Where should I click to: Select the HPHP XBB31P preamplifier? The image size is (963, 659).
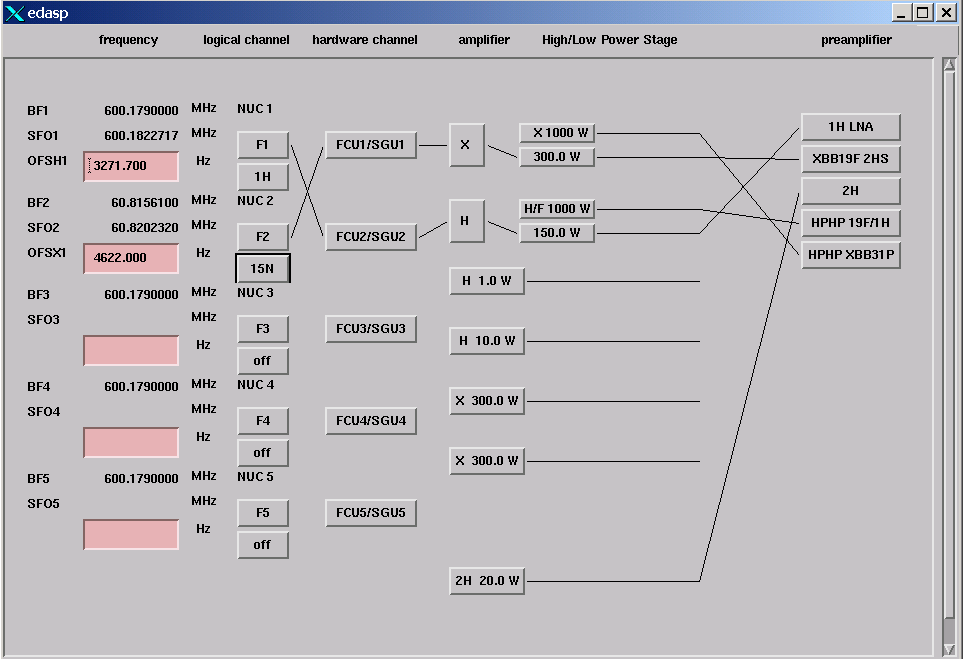[x=850, y=255]
